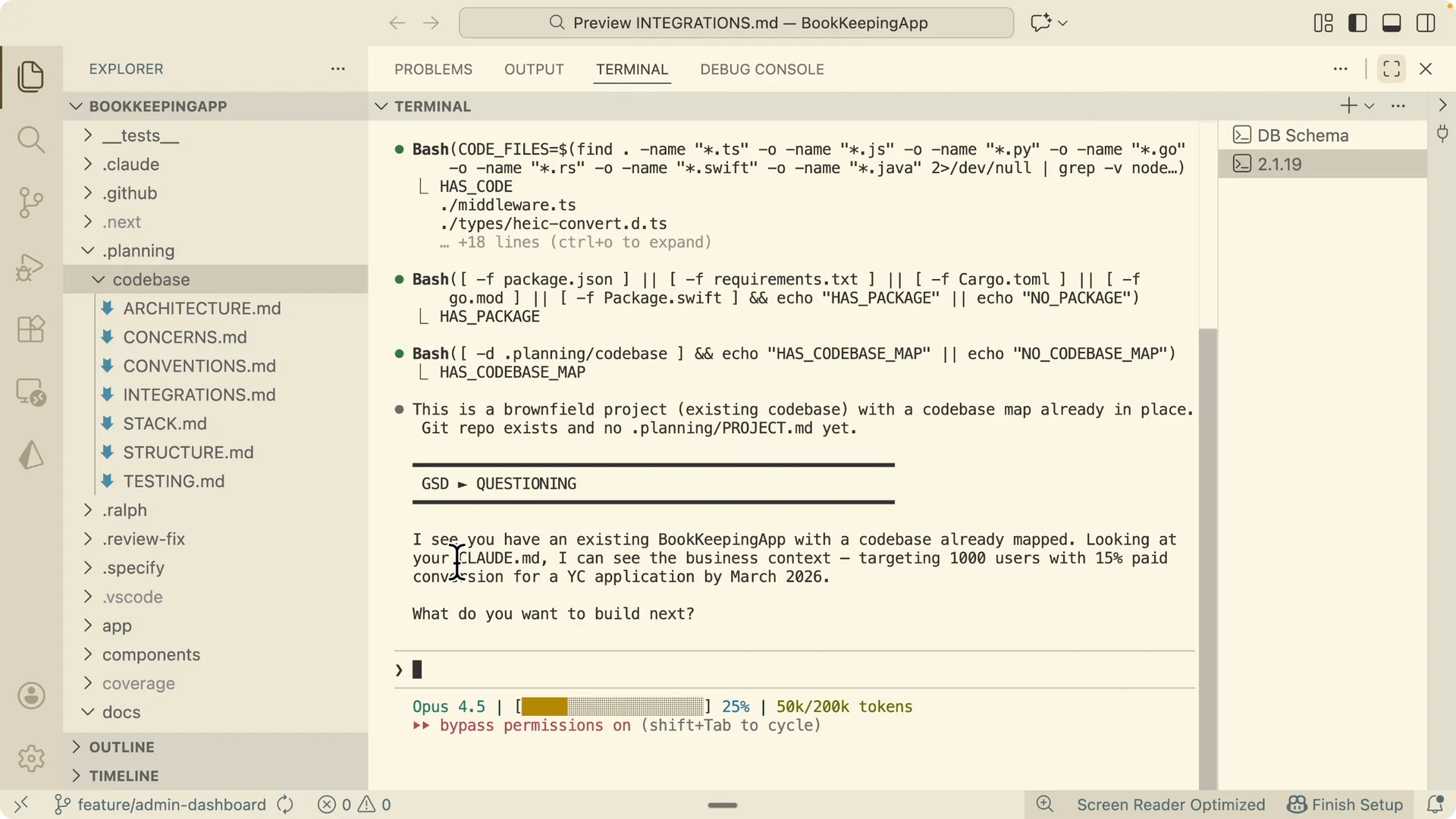
Task: Toggle primary side bar visibility
Action: pyautogui.click(x=1357, y=23)
